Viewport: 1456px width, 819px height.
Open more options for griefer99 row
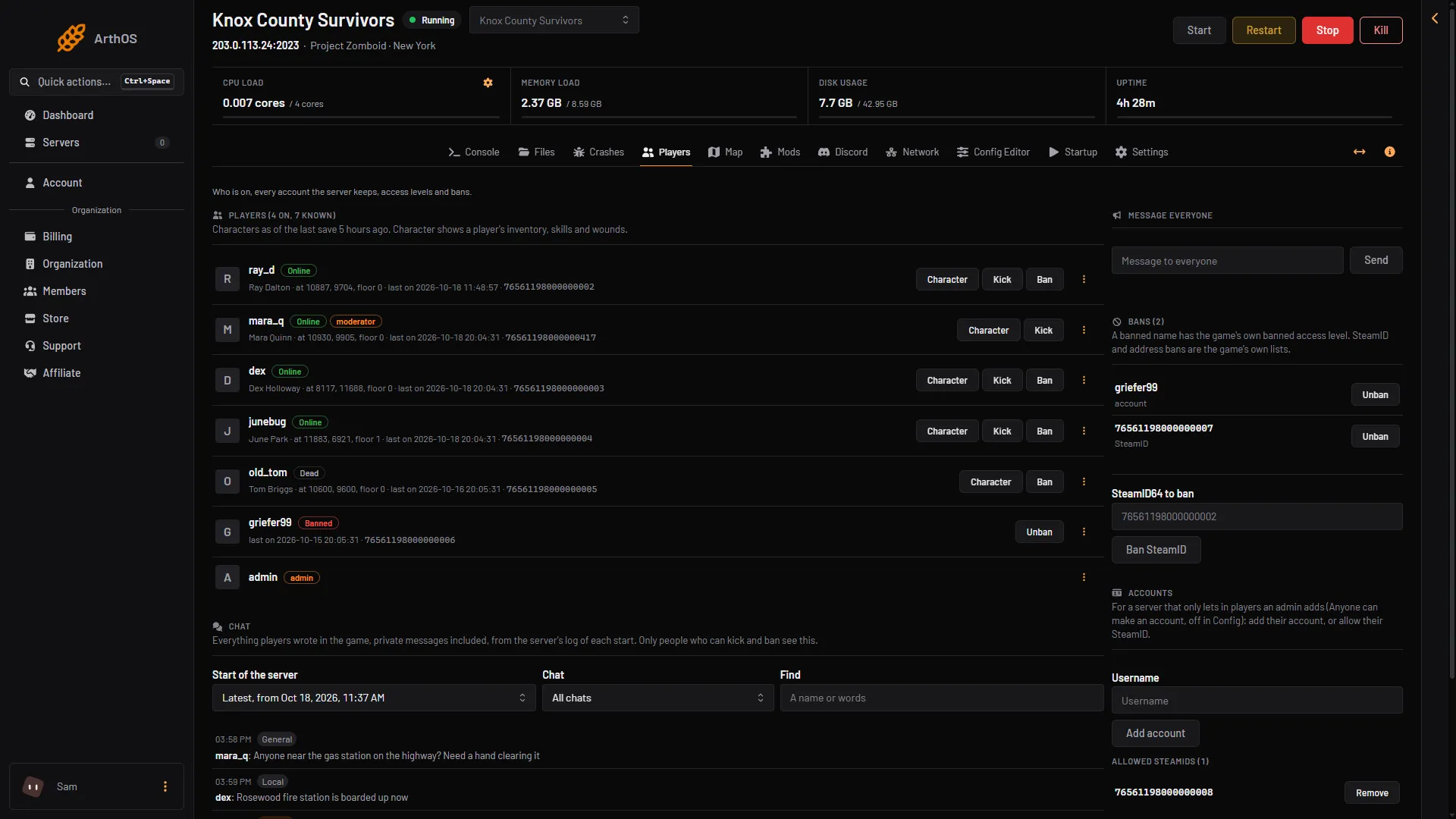point(1084,532)
